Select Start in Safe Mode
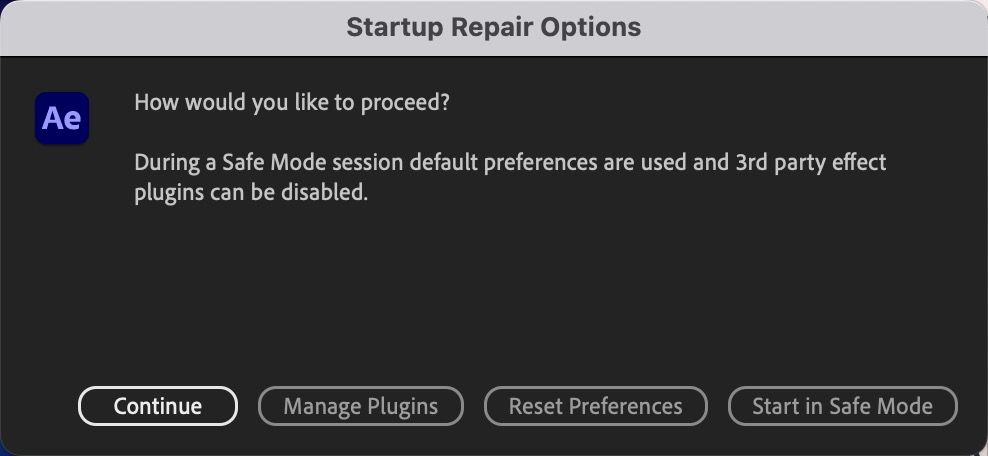988x456 pixels. [x=842, y=406]
